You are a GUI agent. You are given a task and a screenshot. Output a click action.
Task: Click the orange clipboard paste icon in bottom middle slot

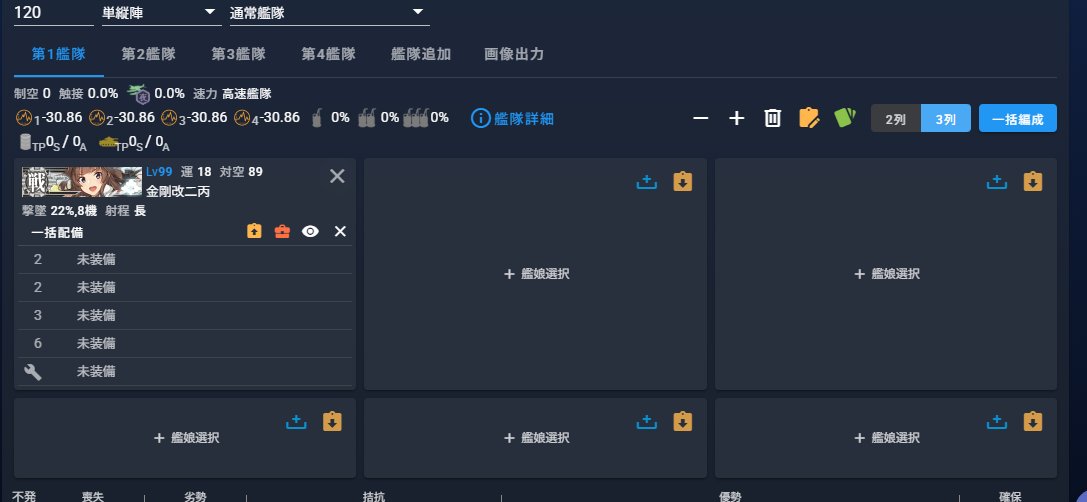point(683,422)
